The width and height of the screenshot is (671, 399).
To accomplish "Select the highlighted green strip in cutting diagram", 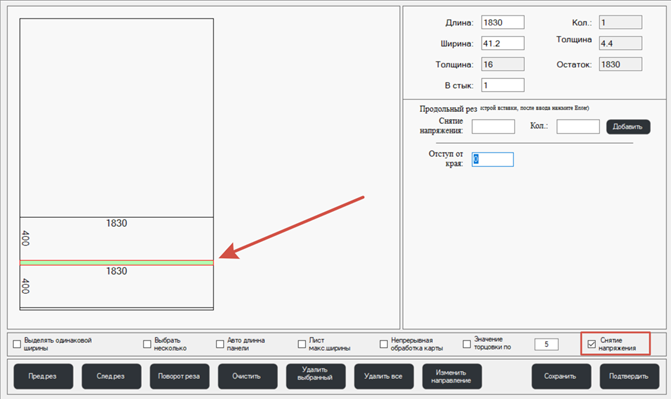I will coord(116,263).
